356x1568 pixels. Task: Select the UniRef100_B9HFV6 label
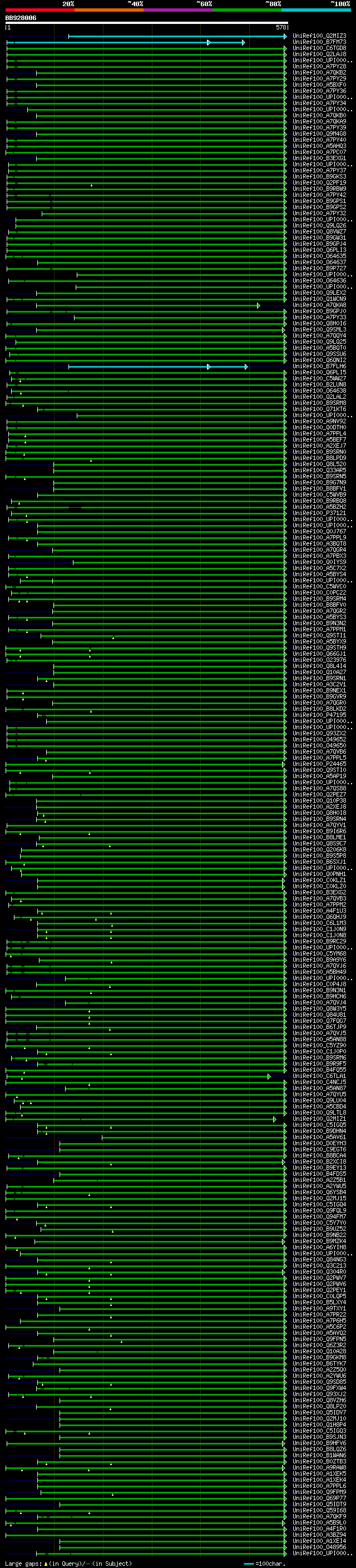click(319, 1443)
